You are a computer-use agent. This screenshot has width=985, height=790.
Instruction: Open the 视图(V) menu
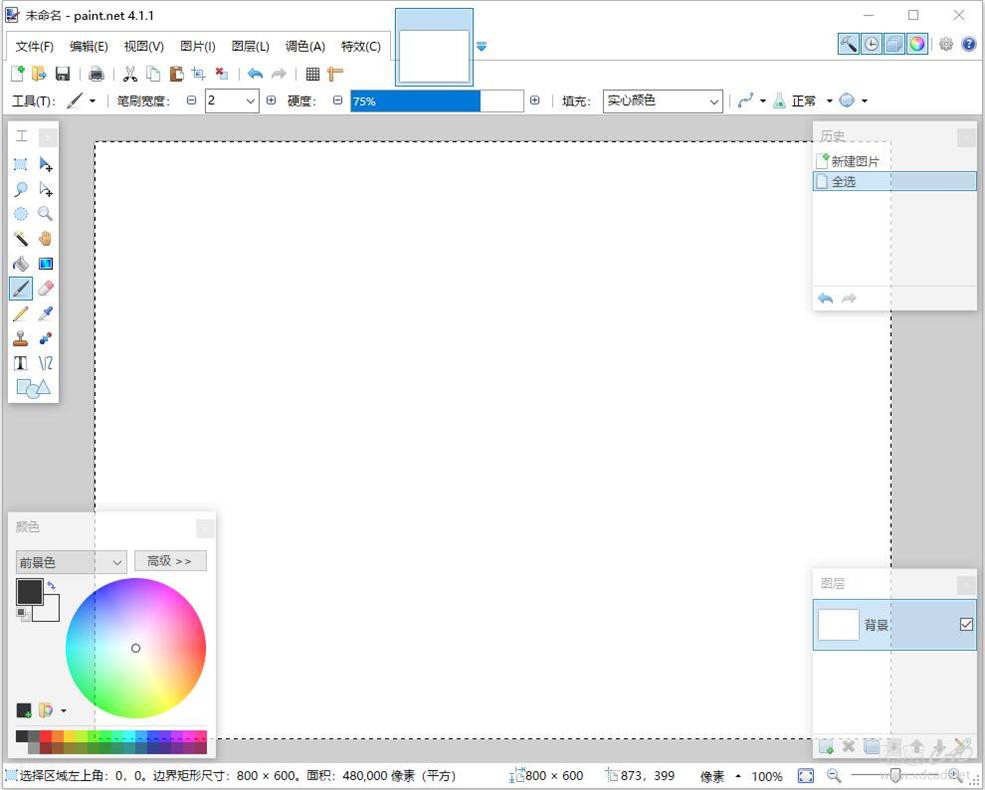click(x=144, y=46)
